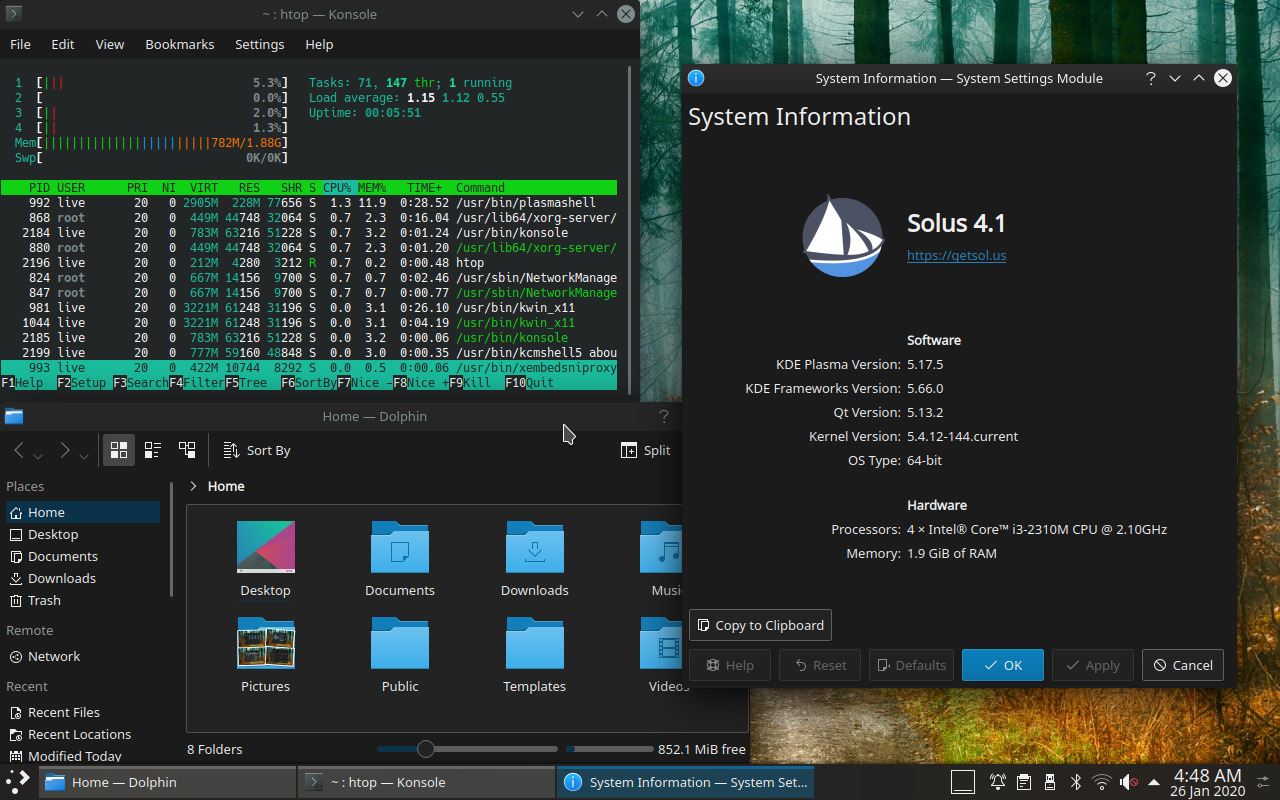Open the forward-history dropdown arrow in Dolphin
This screenshot has height=800, width=1280.
tap(84, 455)
